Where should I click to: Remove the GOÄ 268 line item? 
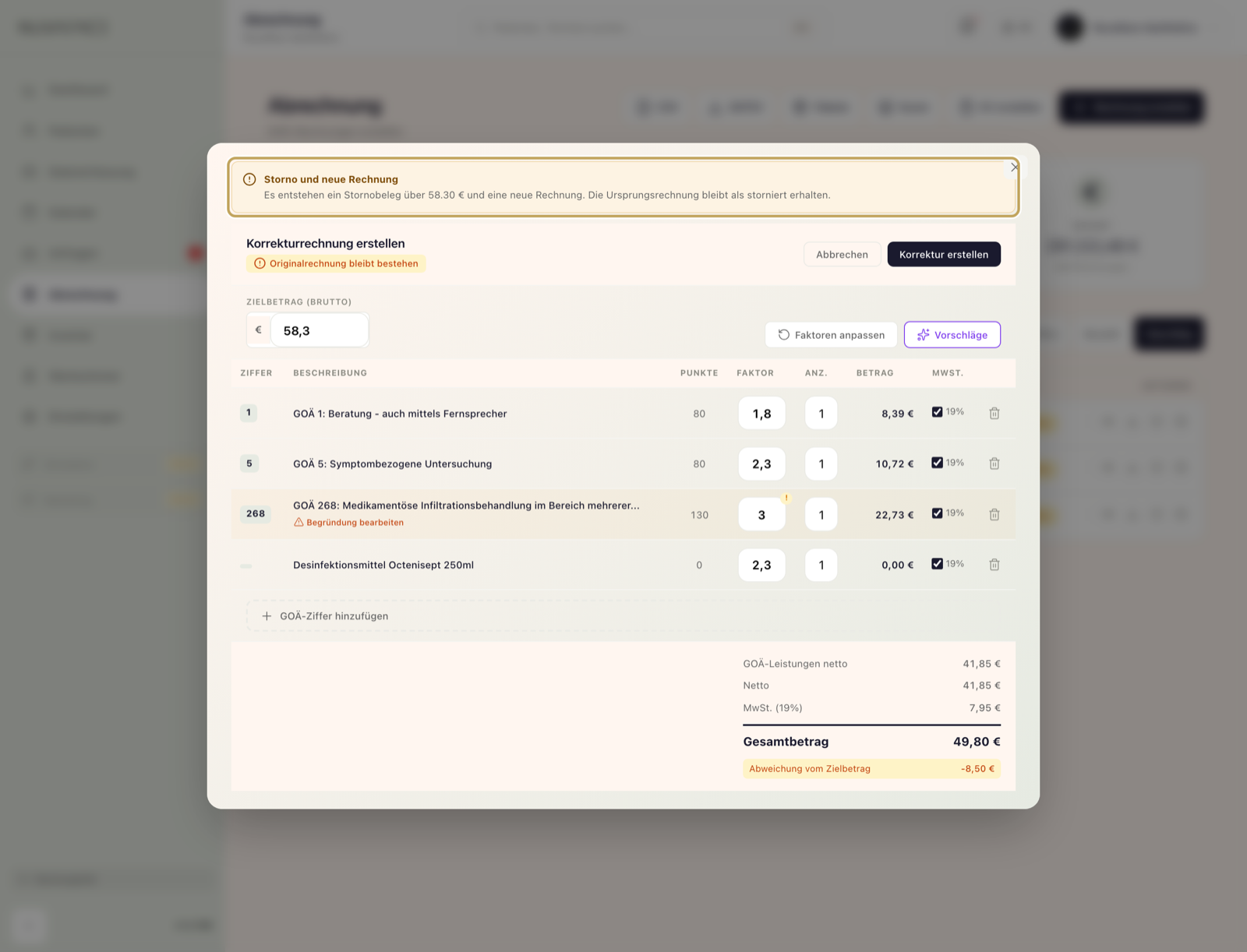(x=994, y=514)
